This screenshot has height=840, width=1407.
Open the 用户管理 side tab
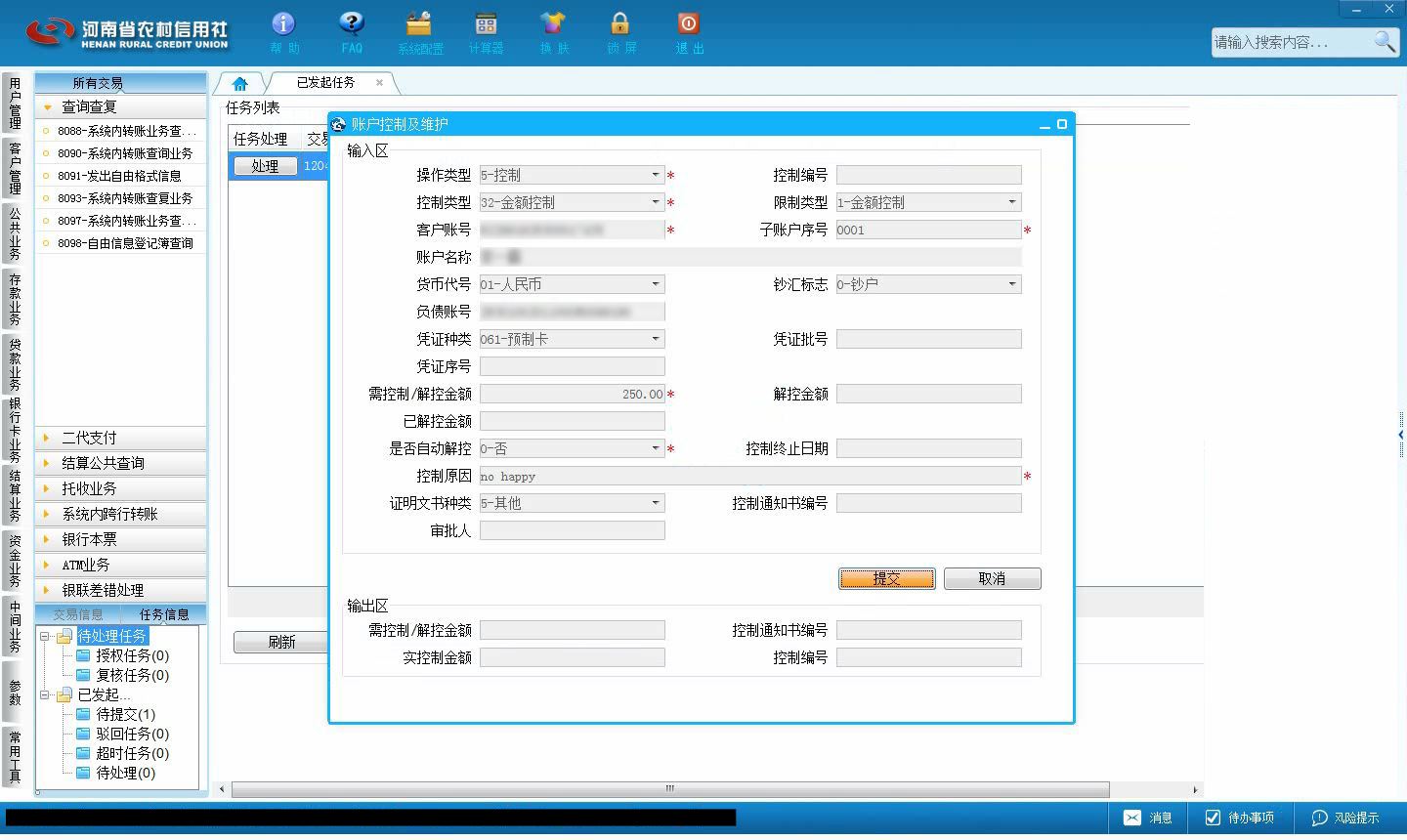(x=15, y=104)
